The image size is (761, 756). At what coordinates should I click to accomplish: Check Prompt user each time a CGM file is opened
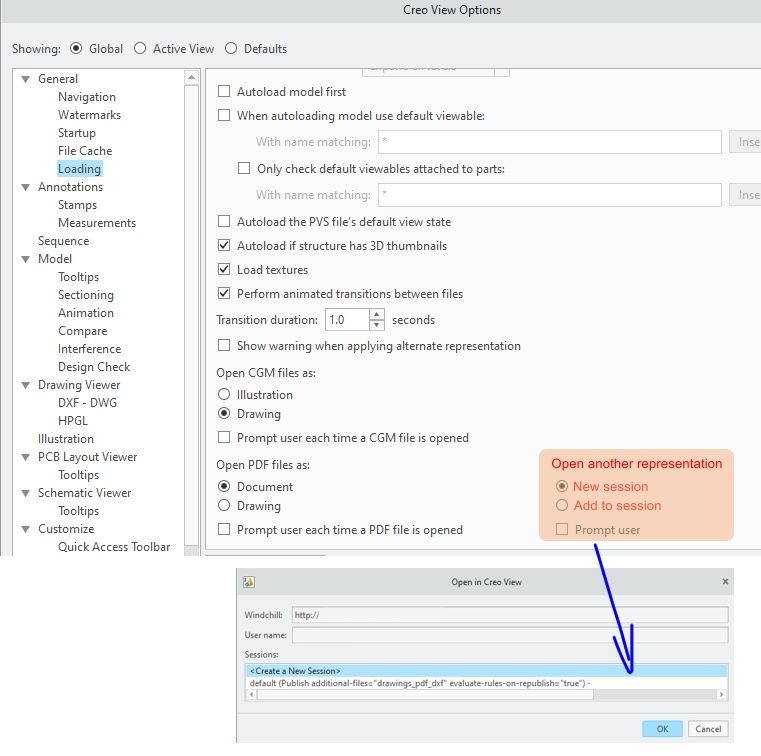(224, 438)
